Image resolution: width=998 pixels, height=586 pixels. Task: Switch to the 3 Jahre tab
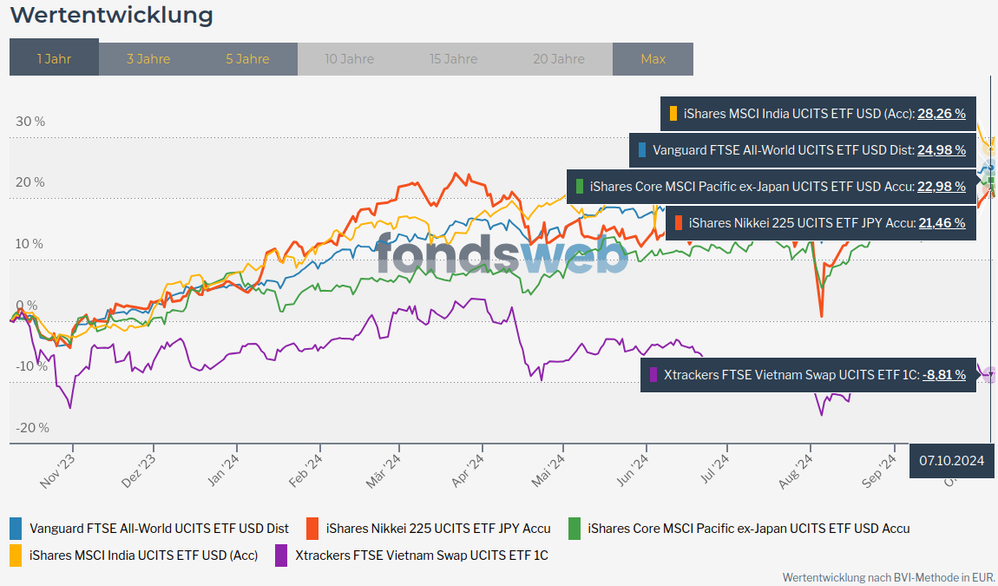(x=148, y=59)
